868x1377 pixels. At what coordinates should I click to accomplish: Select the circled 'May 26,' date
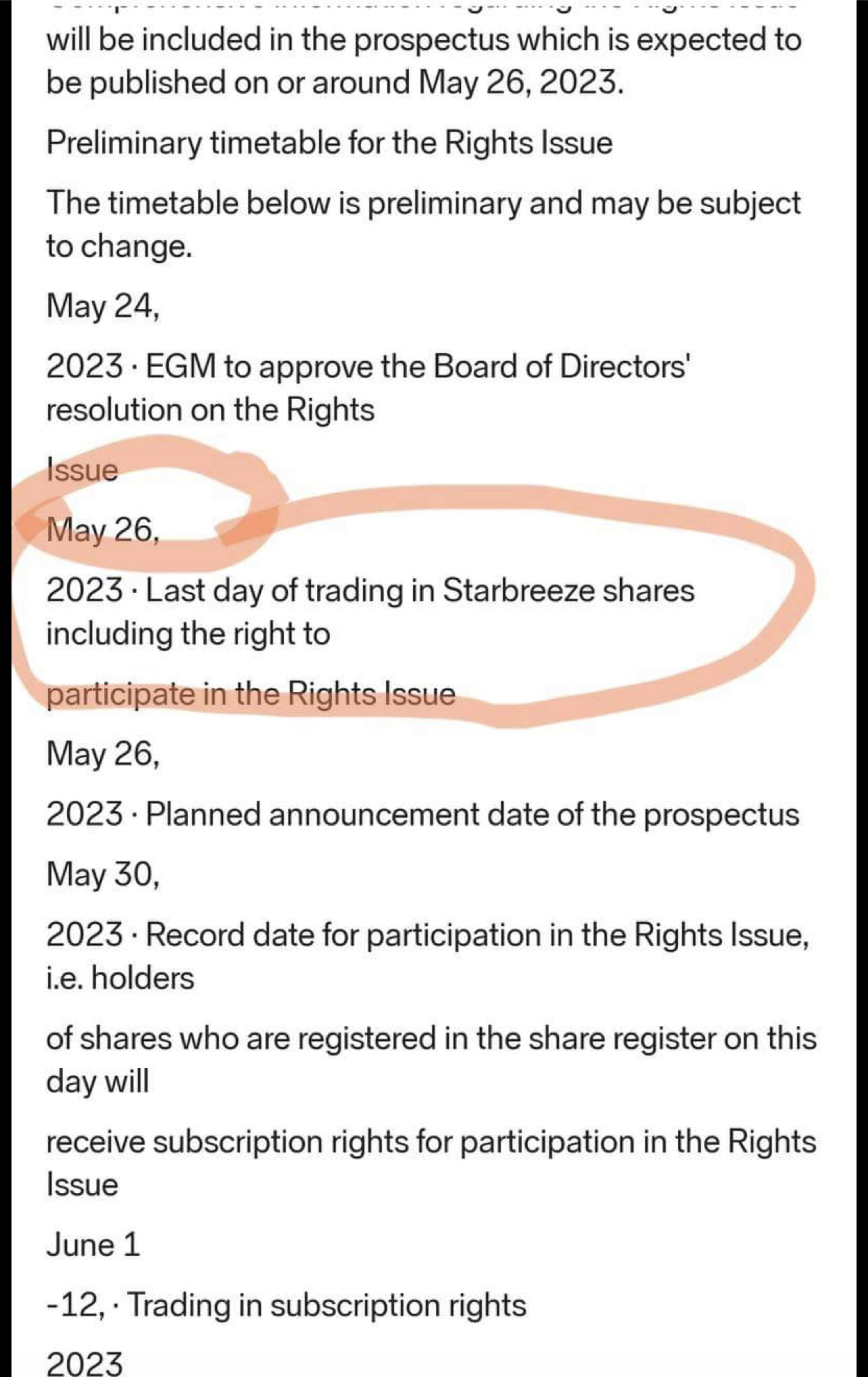click(103, 530)
